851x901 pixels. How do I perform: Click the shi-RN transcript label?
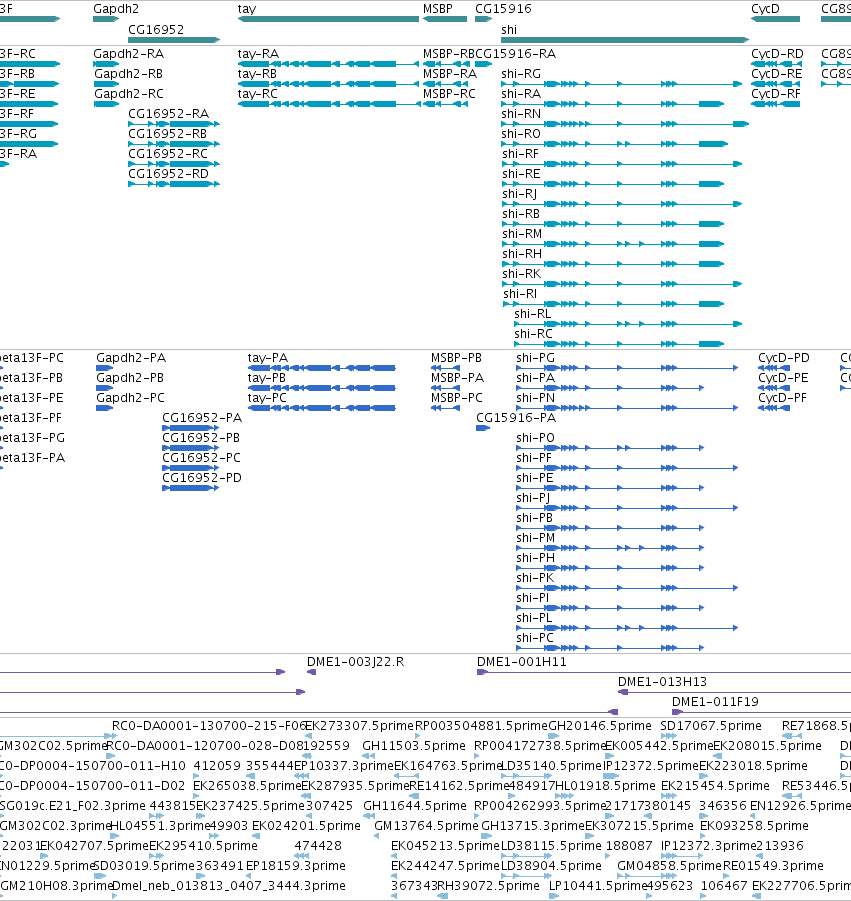pyautogui.click(x=521, y=113)
